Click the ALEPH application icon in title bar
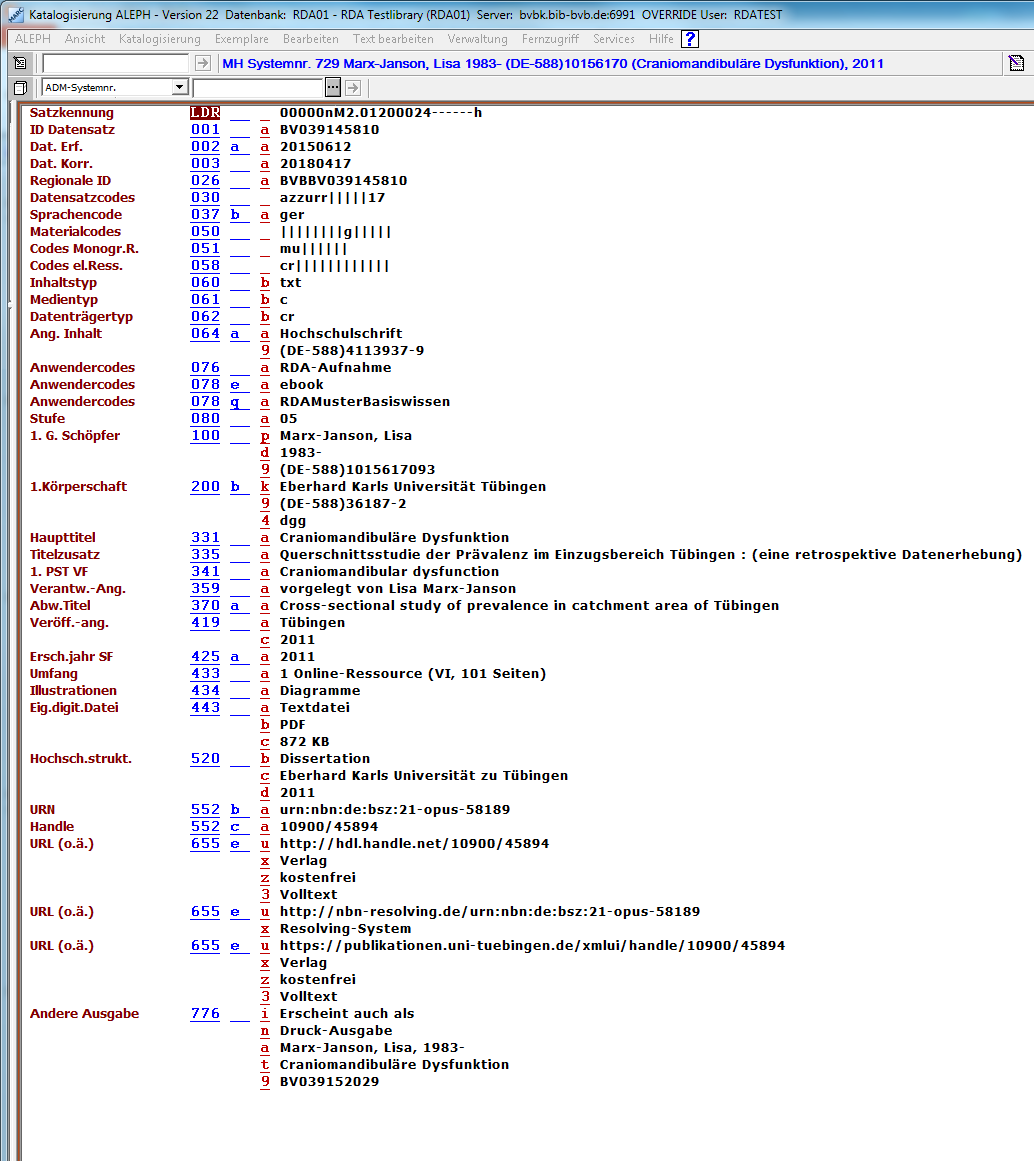 pyautogui.click(x=14, y=13)
